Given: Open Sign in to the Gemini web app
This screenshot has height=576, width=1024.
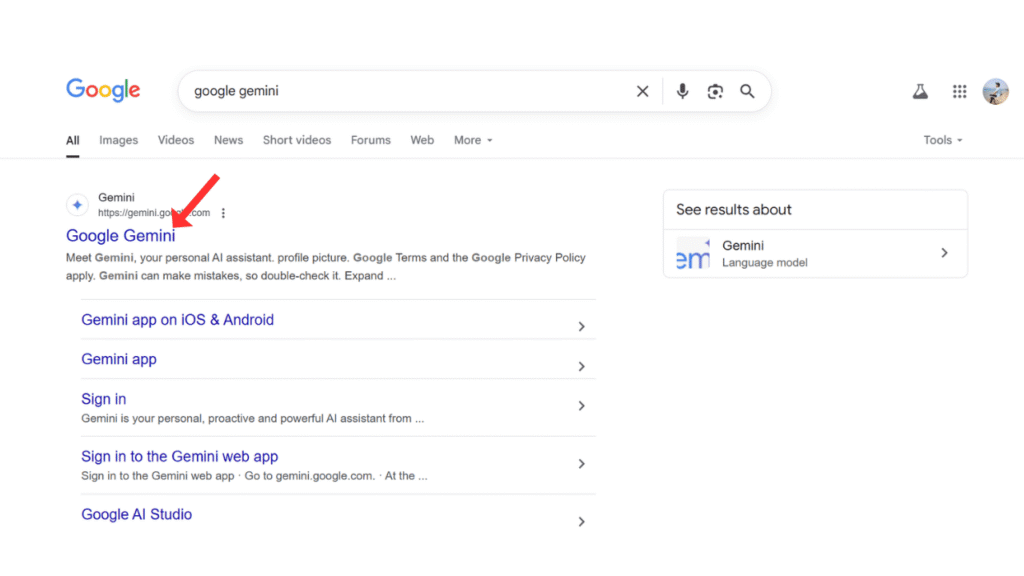Looking at the screenshot, I should (x=180, y=456).
